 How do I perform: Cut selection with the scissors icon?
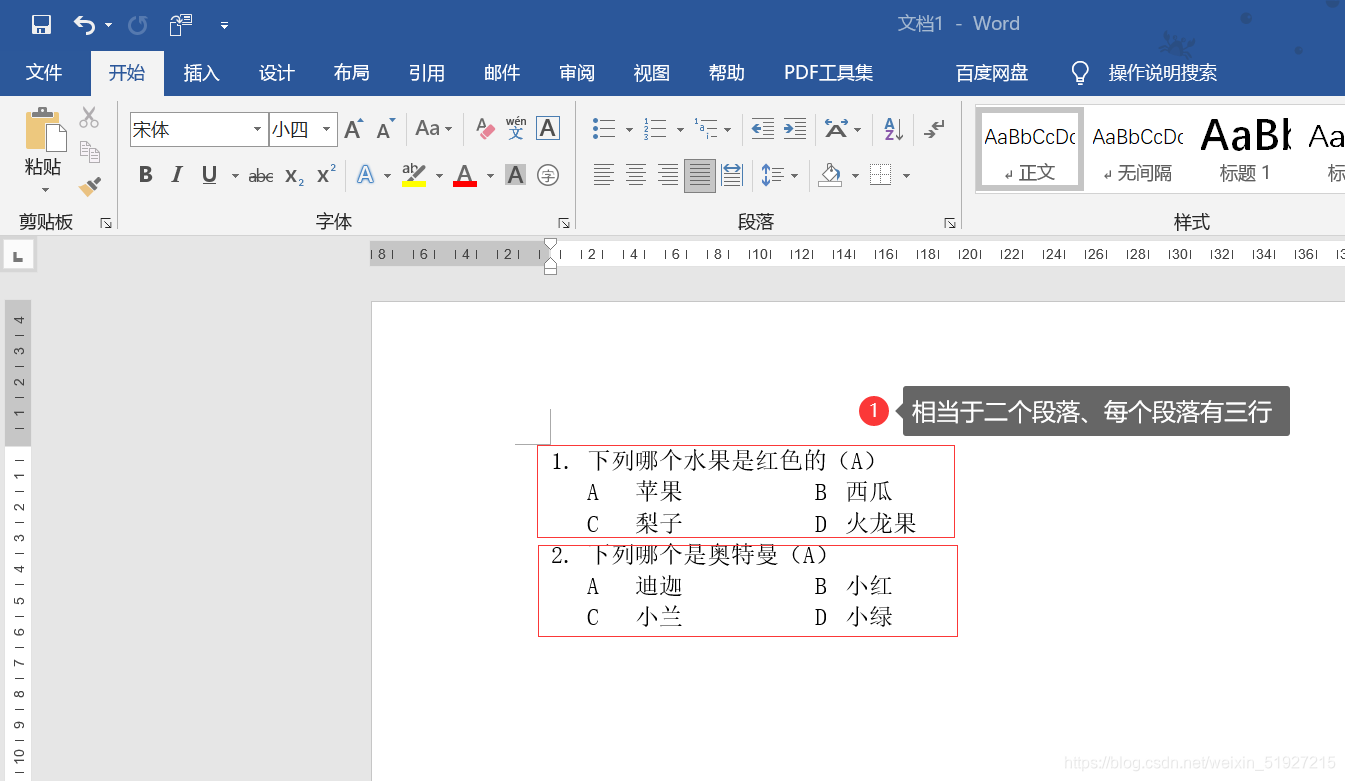pyautogui.click(x=90, y=118)
